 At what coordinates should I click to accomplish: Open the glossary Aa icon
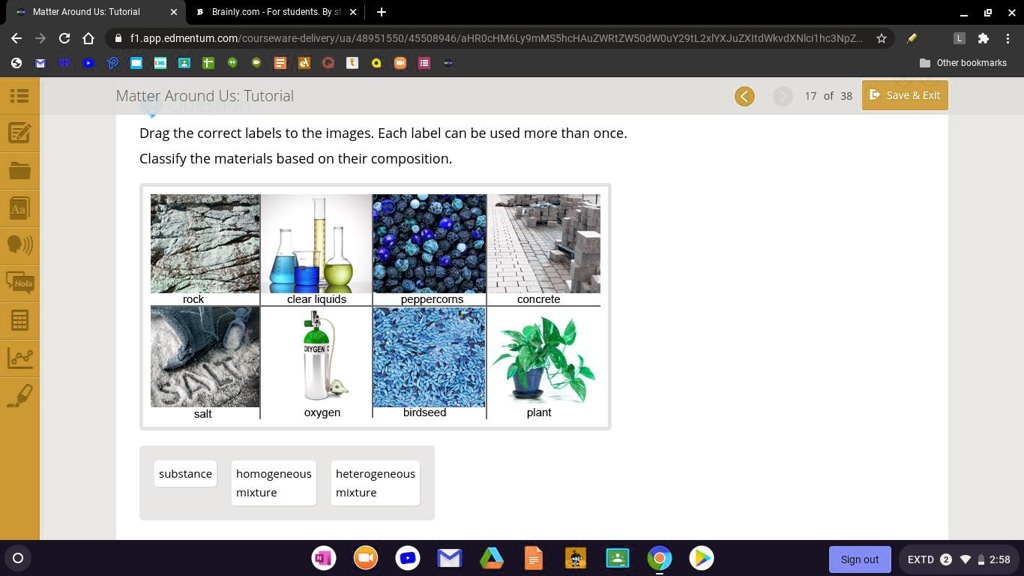click(x=20, y=207)
